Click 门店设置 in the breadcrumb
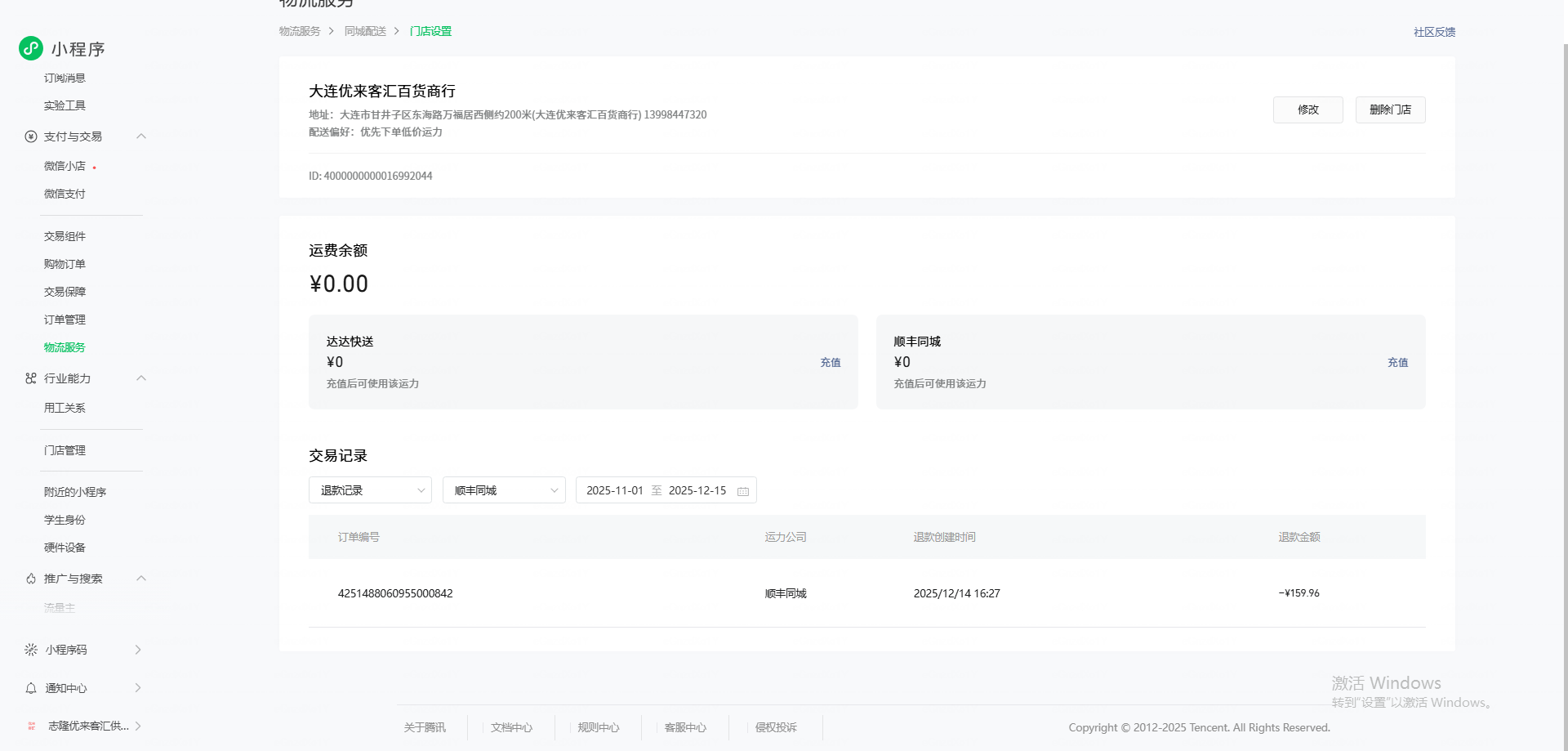 click(x=430, y=31)
